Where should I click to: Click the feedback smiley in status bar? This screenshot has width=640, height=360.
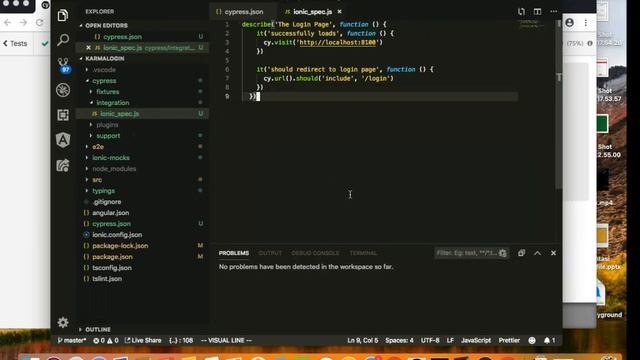point(532,340)
